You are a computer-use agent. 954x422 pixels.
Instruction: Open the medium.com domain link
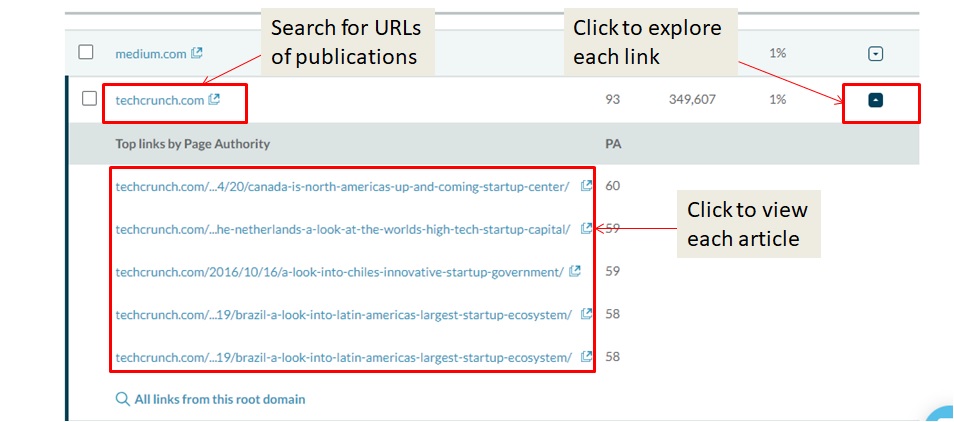click(151, 53)
